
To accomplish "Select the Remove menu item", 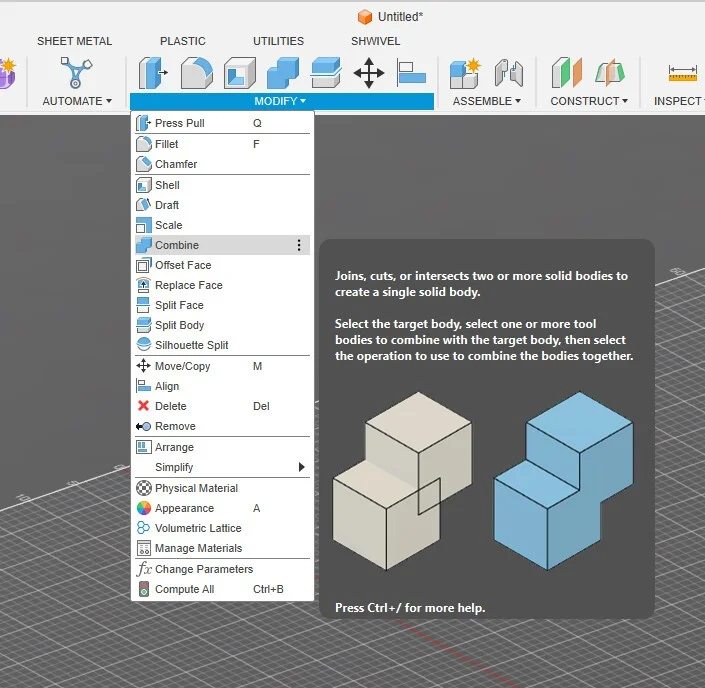I will (223, 426).
